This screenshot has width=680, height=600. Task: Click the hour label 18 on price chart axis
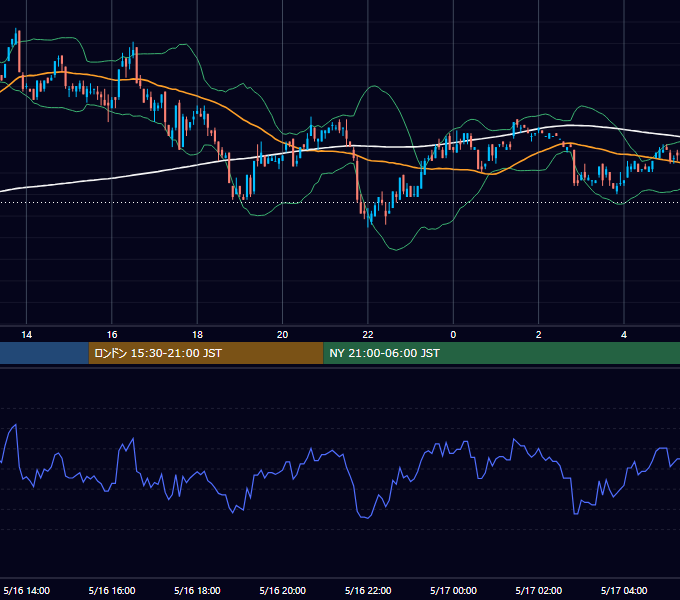tap(197, 335)
